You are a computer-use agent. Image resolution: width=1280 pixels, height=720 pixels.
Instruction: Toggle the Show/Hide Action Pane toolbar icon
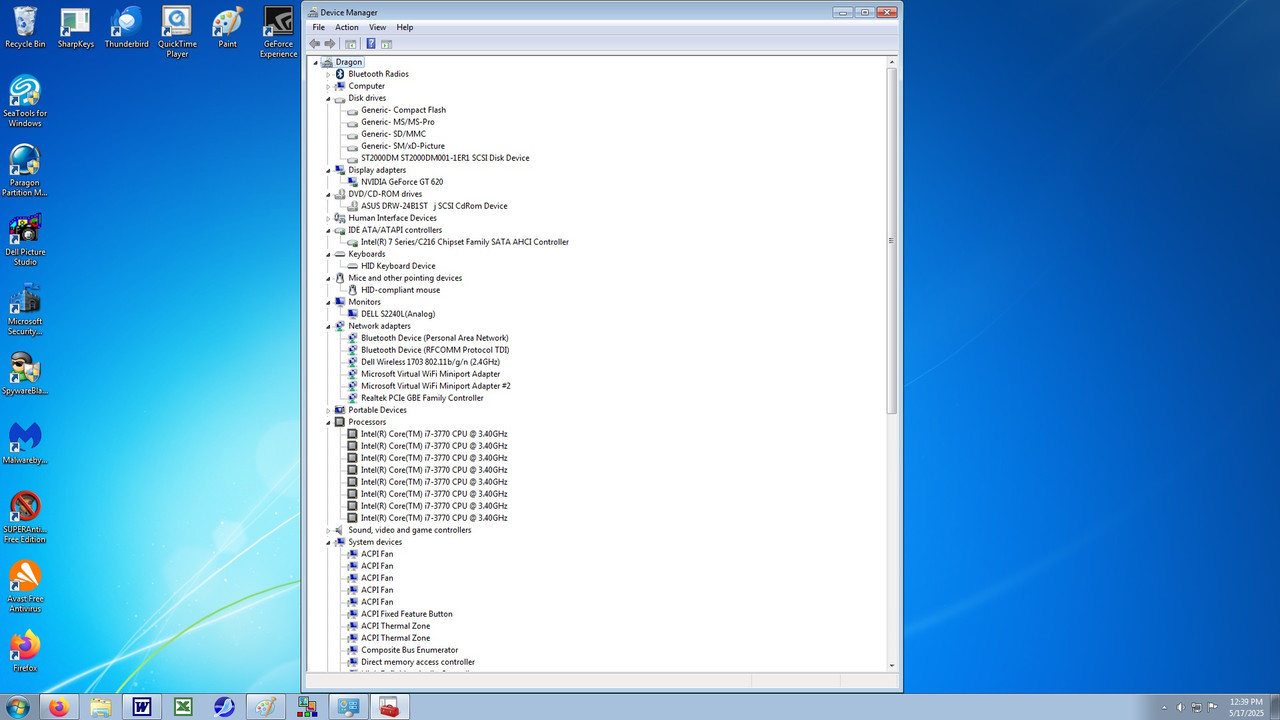tap(386, 44)
